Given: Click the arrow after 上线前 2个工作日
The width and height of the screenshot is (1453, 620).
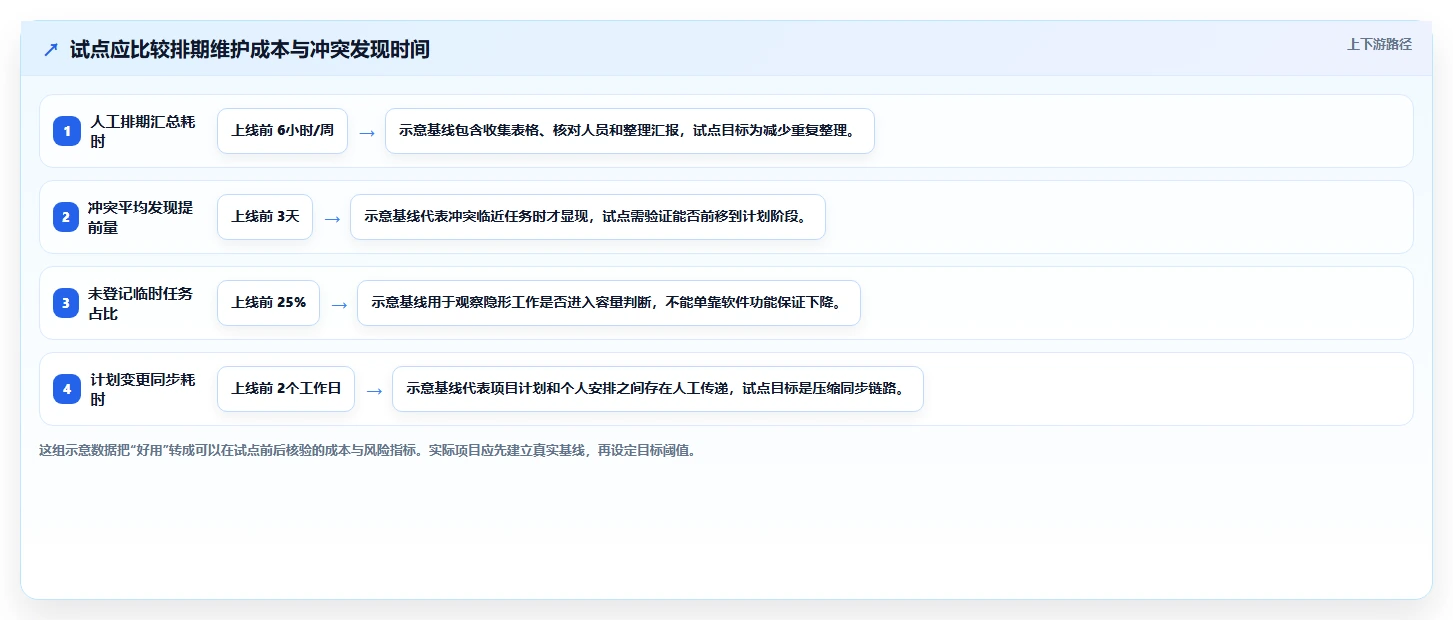Looking at the screenshot, I should [x=374, y=390].
